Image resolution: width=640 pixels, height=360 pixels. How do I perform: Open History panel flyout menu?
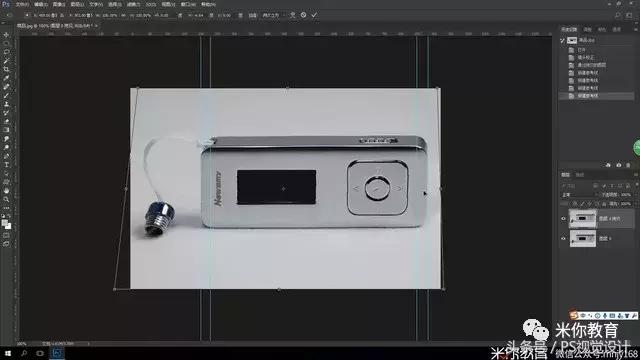click(x=636, y=29)
